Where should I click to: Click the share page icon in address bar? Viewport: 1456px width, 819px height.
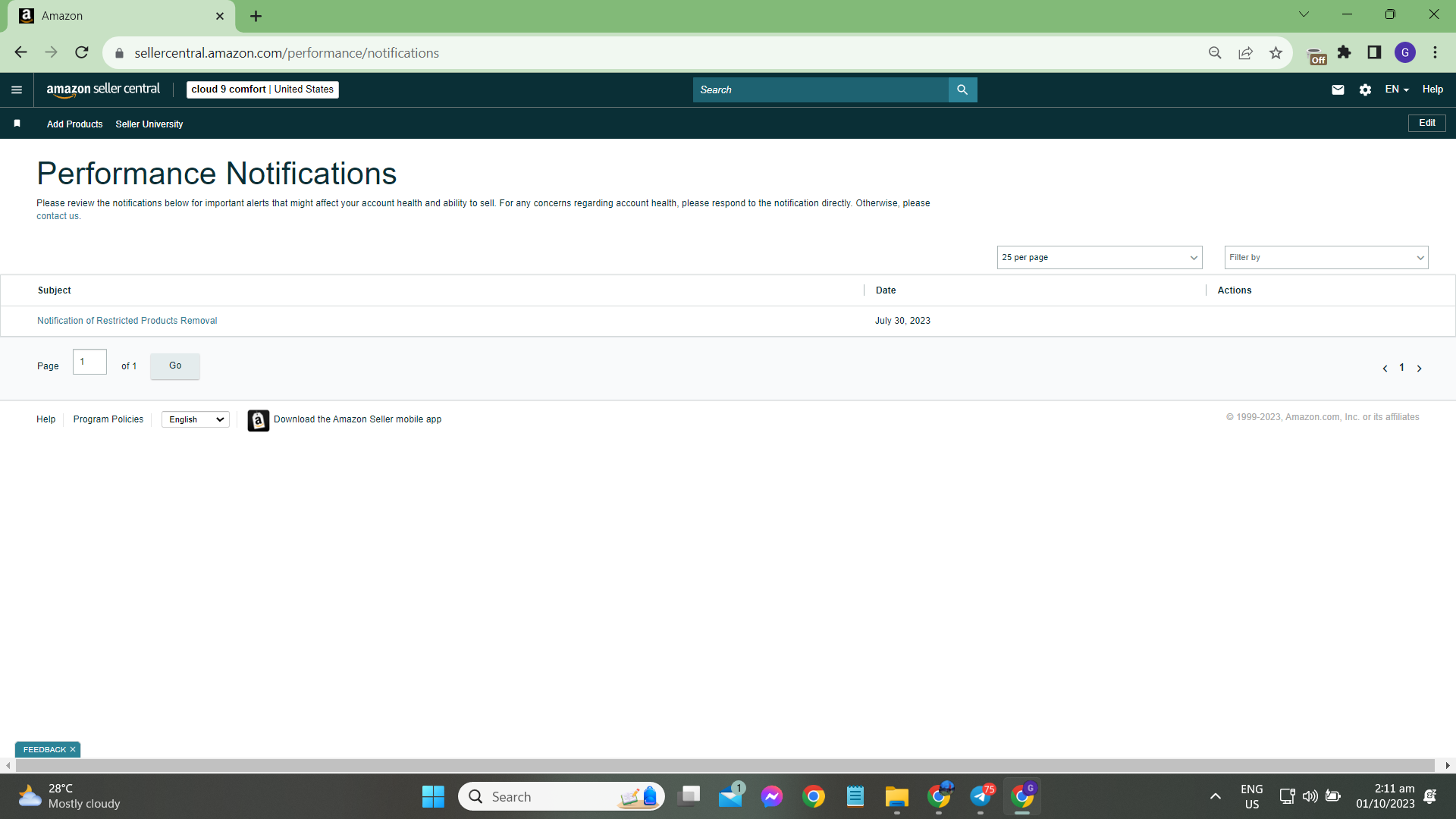click(1245, 52)
